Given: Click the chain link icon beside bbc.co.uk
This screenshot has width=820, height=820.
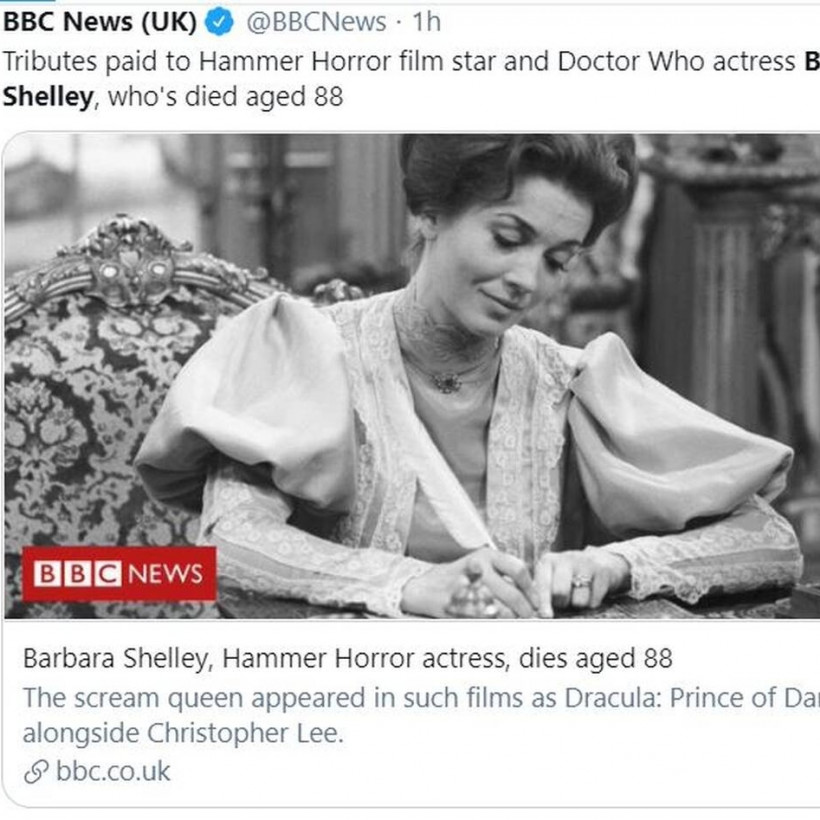Looking at the screenshot, I should (39, 772).
